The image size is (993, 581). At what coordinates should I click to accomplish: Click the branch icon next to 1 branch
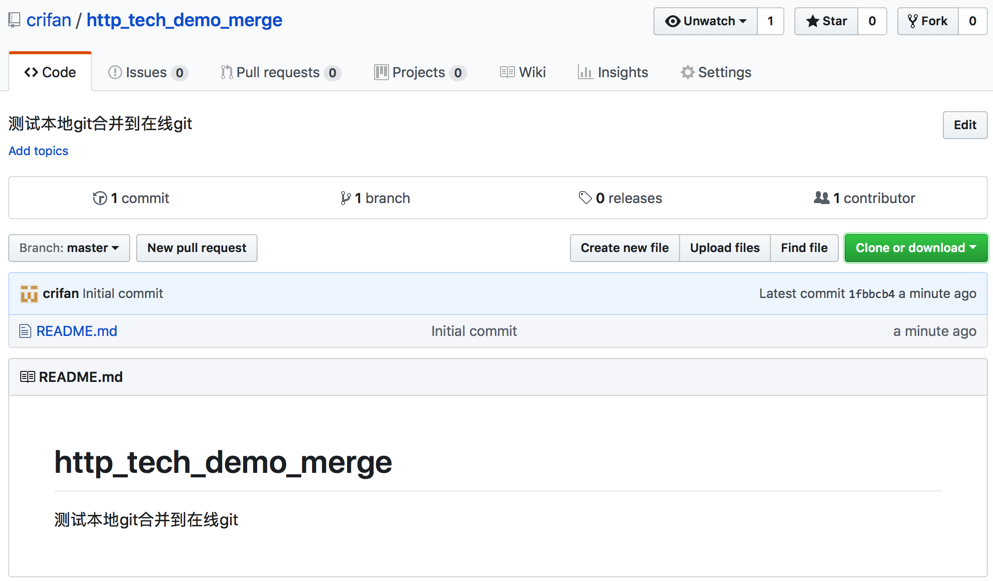345,198
